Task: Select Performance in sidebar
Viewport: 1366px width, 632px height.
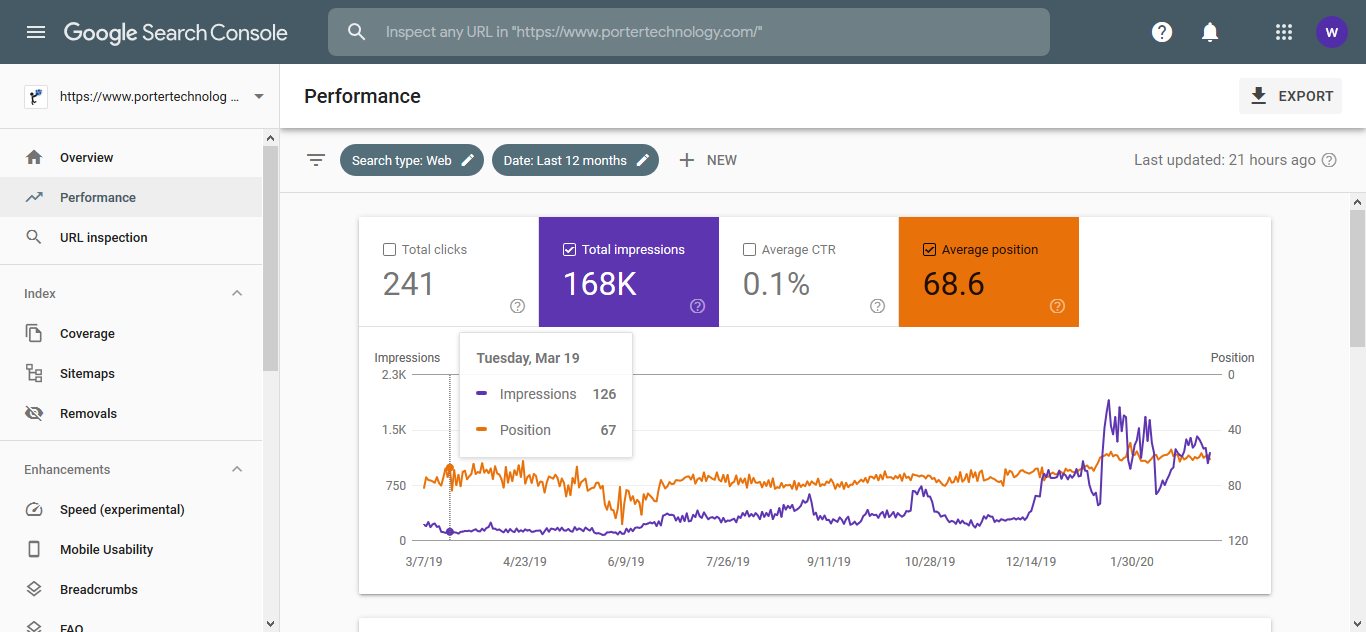Action: click(131, 197)
